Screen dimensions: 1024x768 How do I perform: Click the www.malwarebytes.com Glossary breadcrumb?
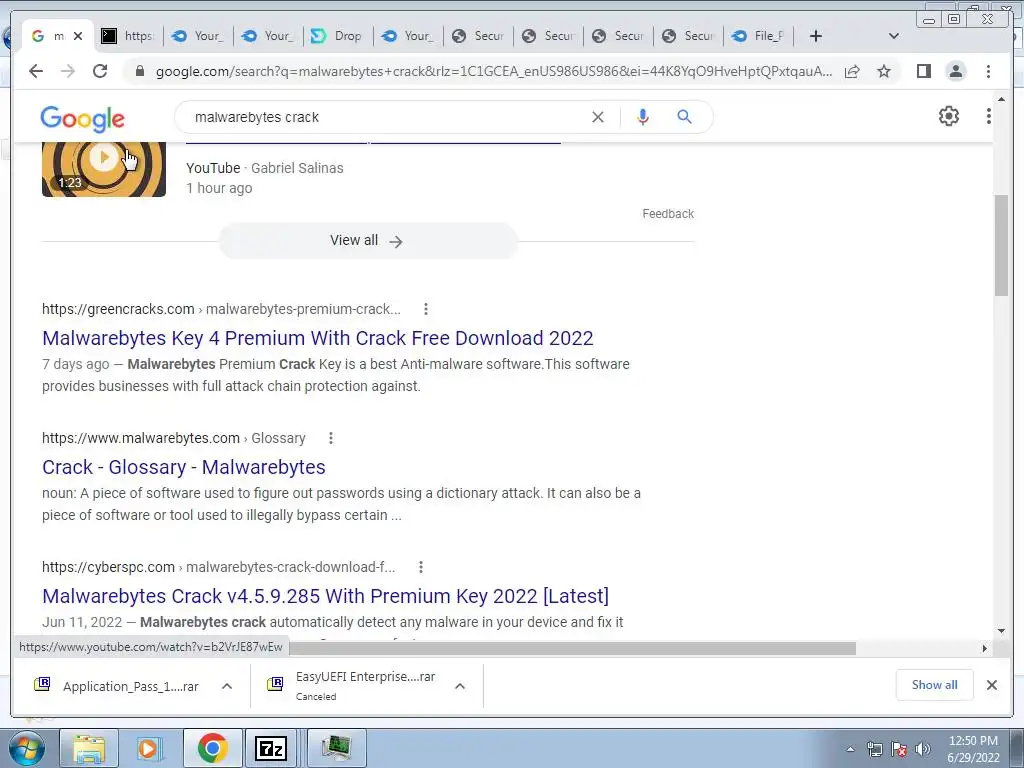(174, 438)
